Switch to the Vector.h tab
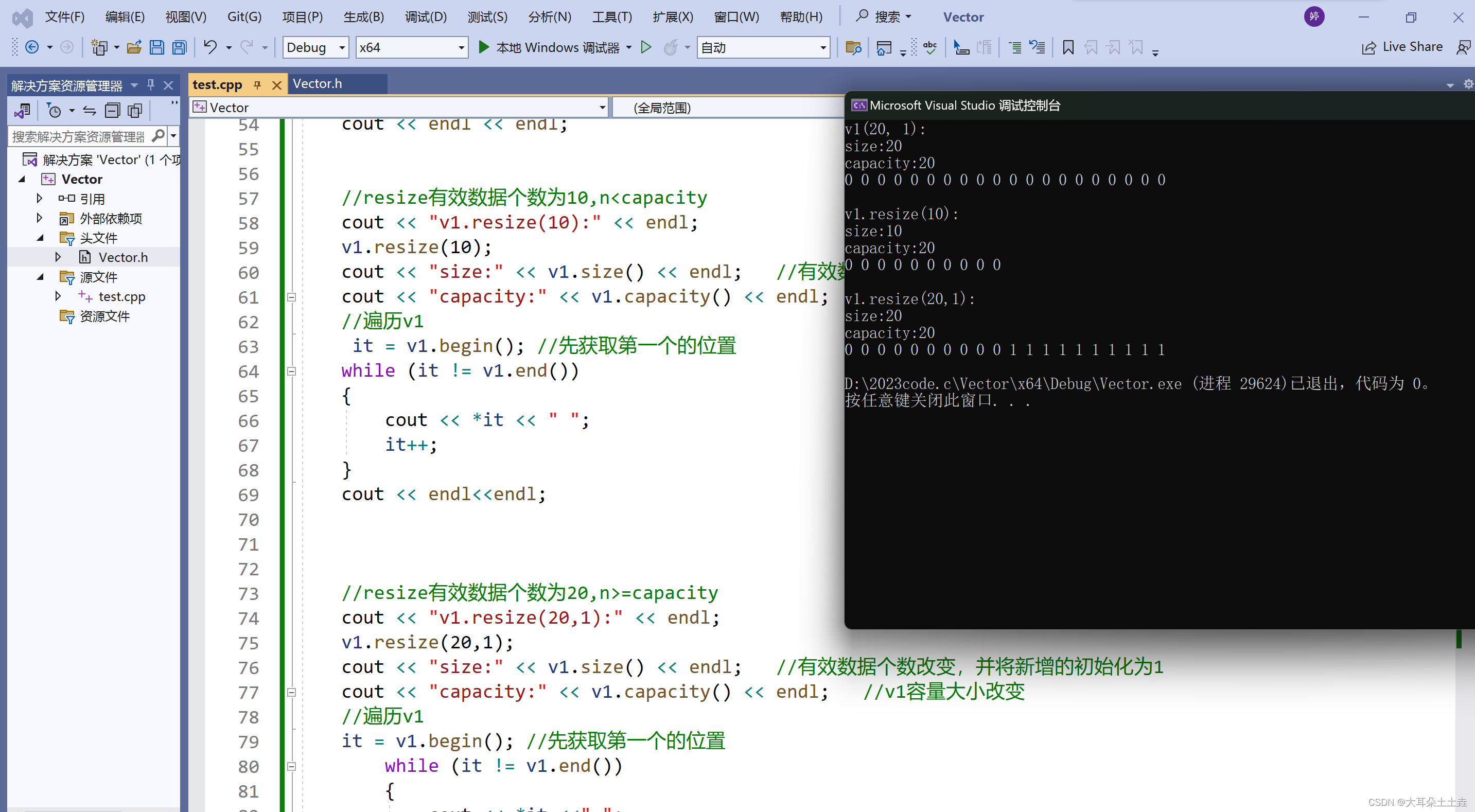 pyautogui.click(x=318, y=84)
